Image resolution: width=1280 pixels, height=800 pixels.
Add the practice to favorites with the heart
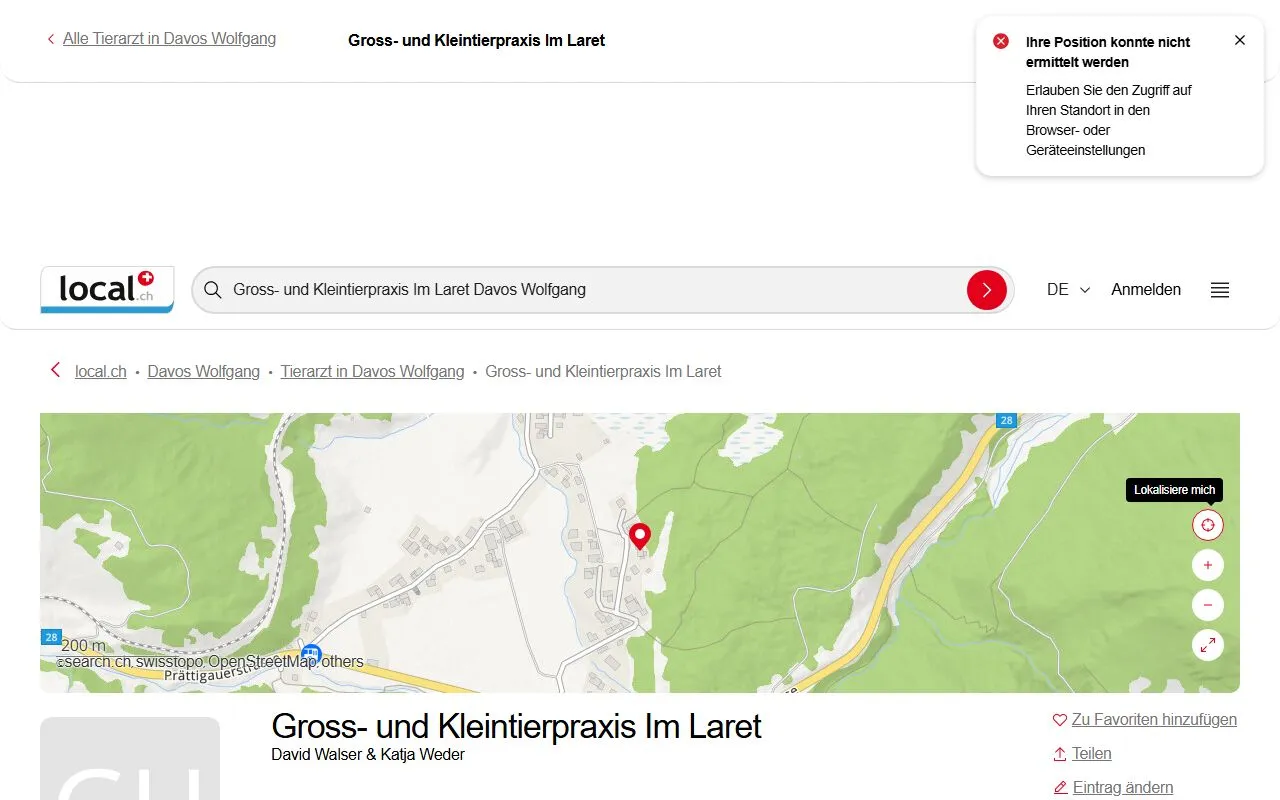[x=1059, y=719]
